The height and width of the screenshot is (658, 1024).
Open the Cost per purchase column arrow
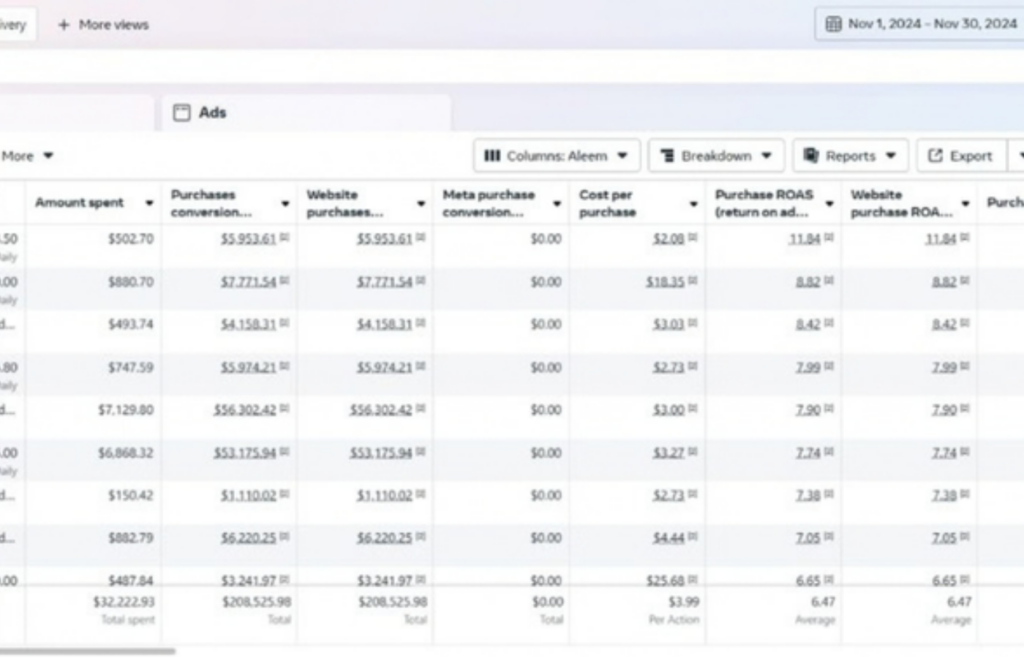pyautogui.click(x=694, y=204)
